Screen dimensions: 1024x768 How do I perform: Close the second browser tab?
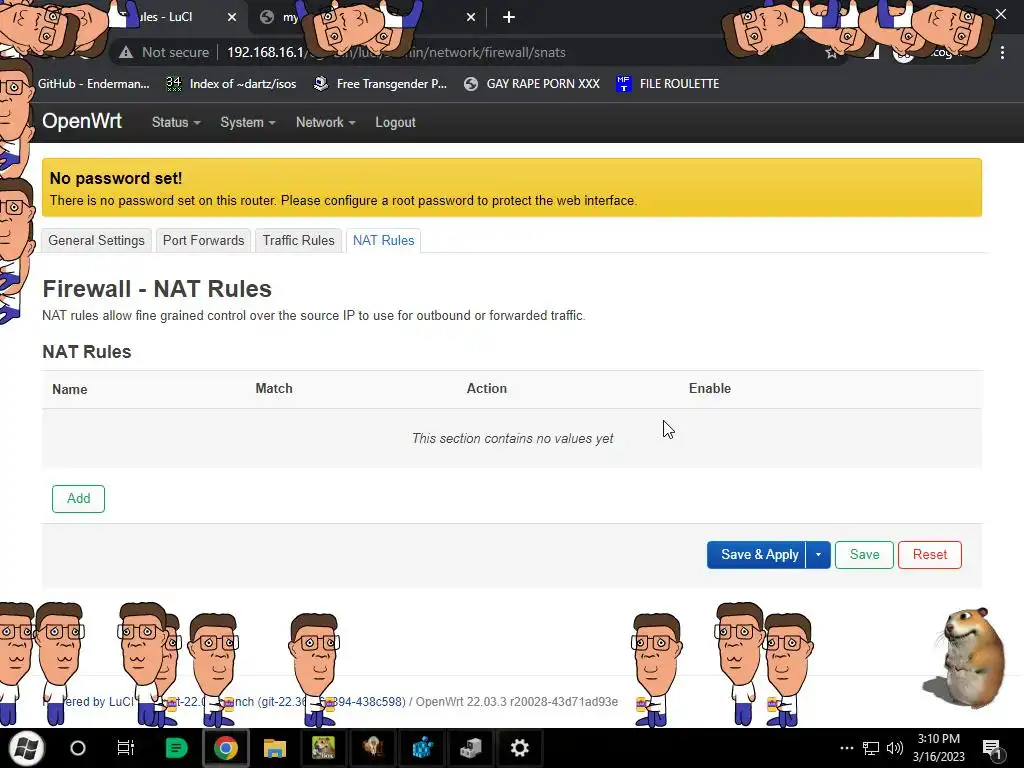pos(471,17)
